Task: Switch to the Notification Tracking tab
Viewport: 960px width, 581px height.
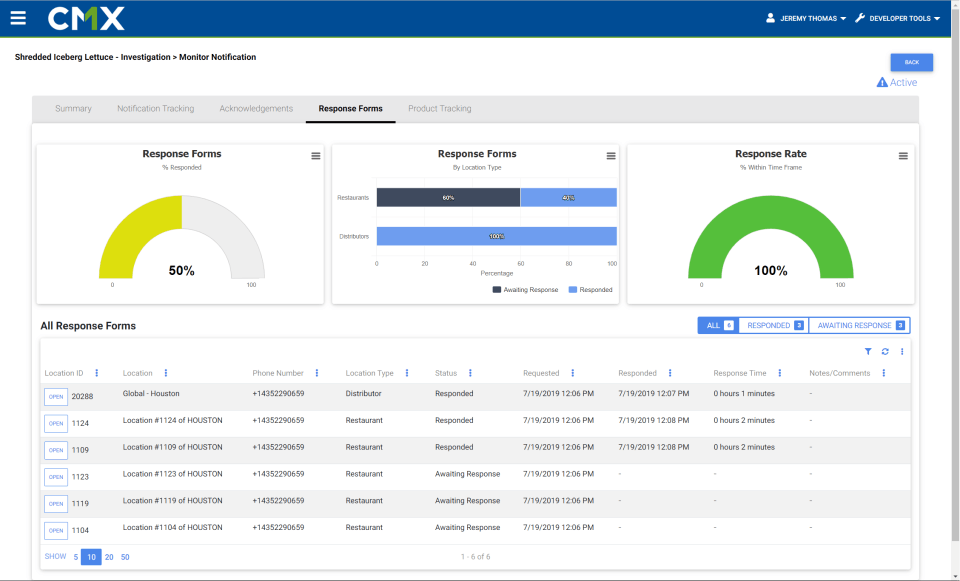Action: 155,108
